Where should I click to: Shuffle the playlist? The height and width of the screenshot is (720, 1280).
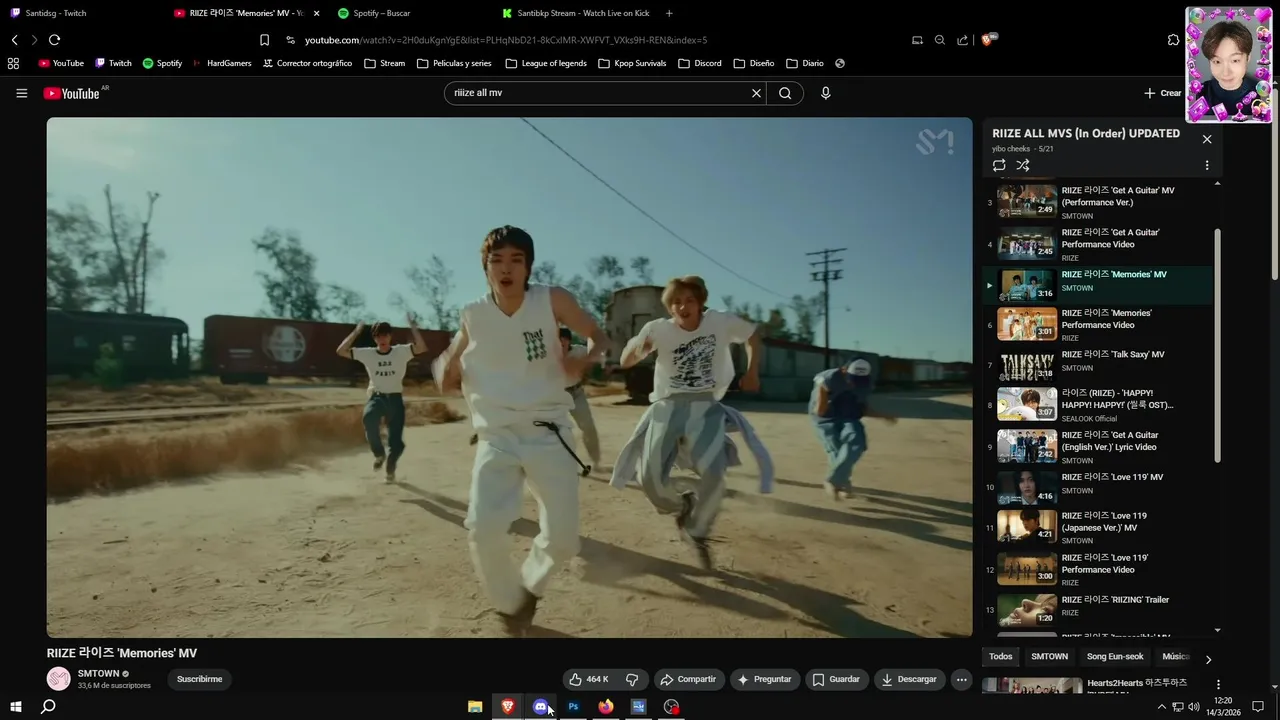pos(1022,165)
